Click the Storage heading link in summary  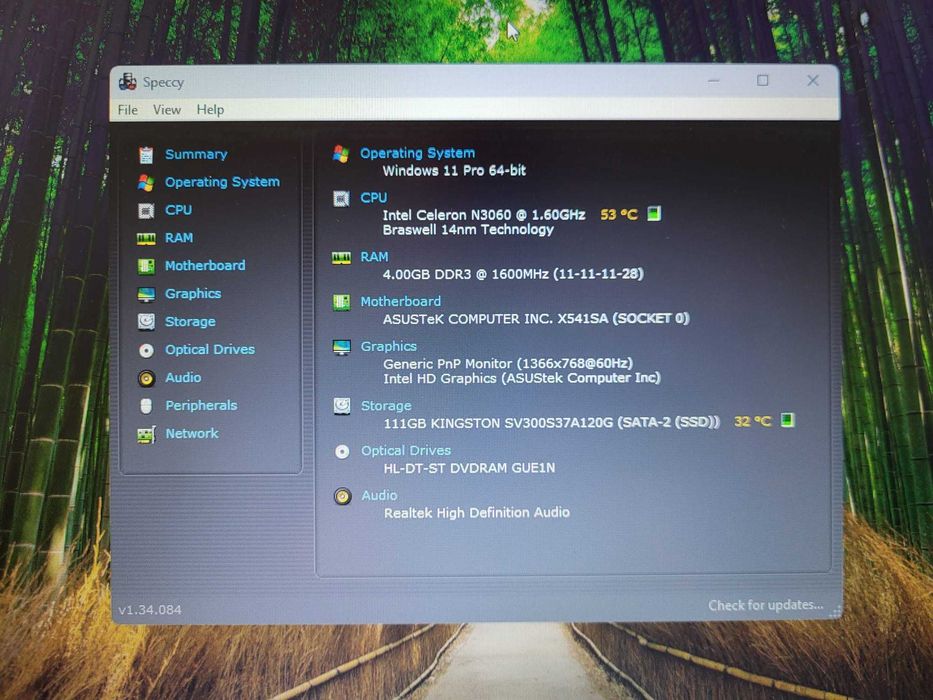pyautogui.click(x=386, y=406)
